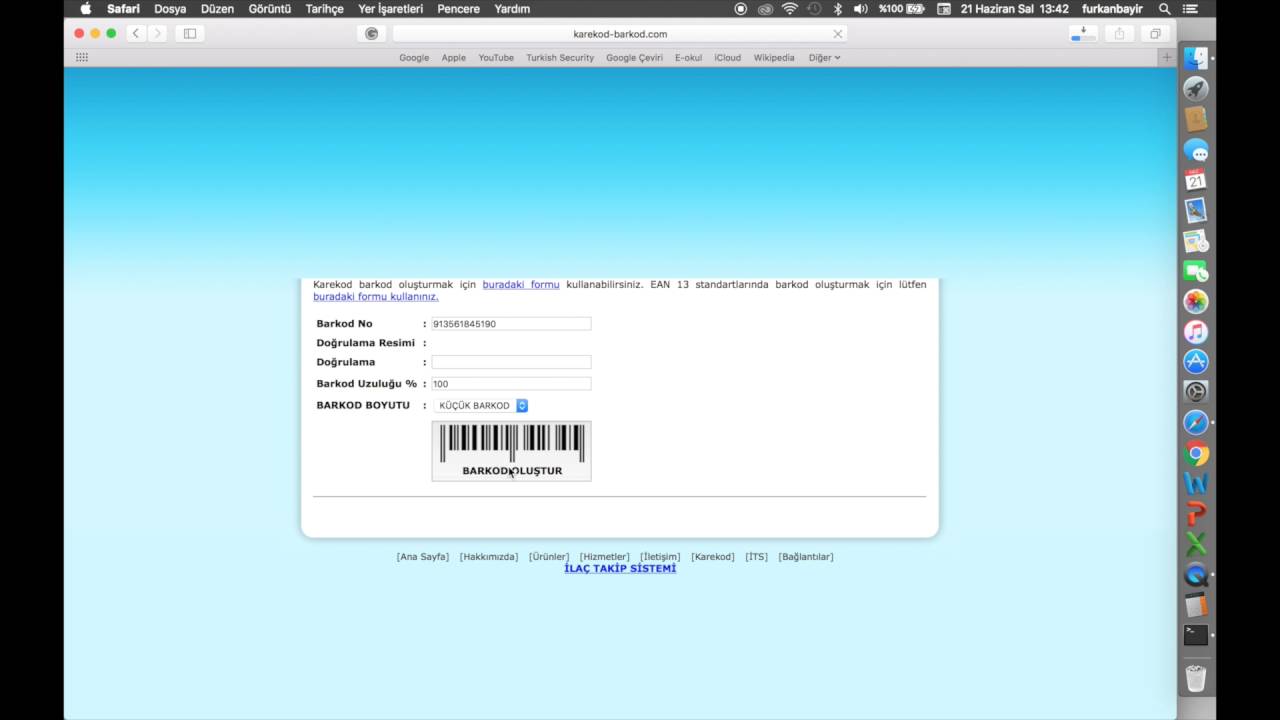Open Messages app in the dock
1280x720 pixels.
click(1196, 150)
